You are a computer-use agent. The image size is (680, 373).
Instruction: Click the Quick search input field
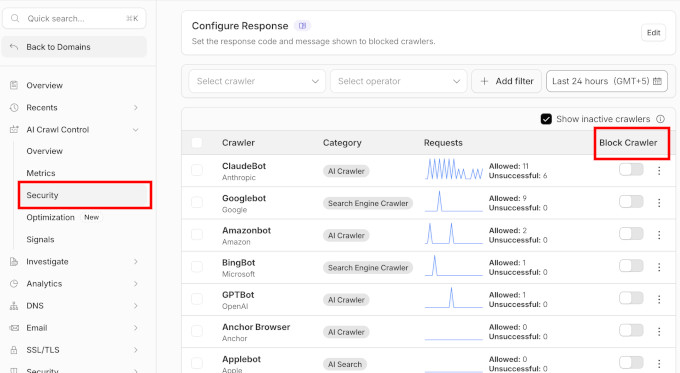[x=74, y=18]
